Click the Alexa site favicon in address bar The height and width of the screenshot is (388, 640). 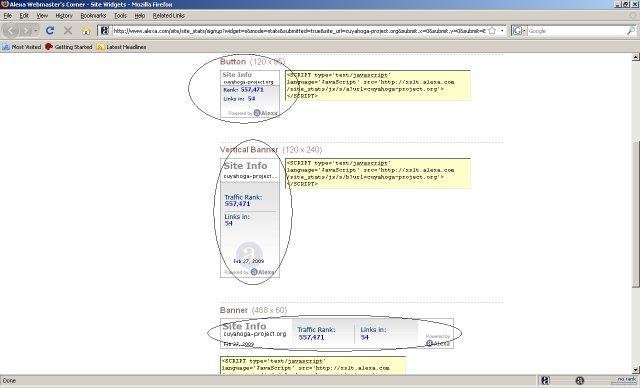click(x=104, y=31)
